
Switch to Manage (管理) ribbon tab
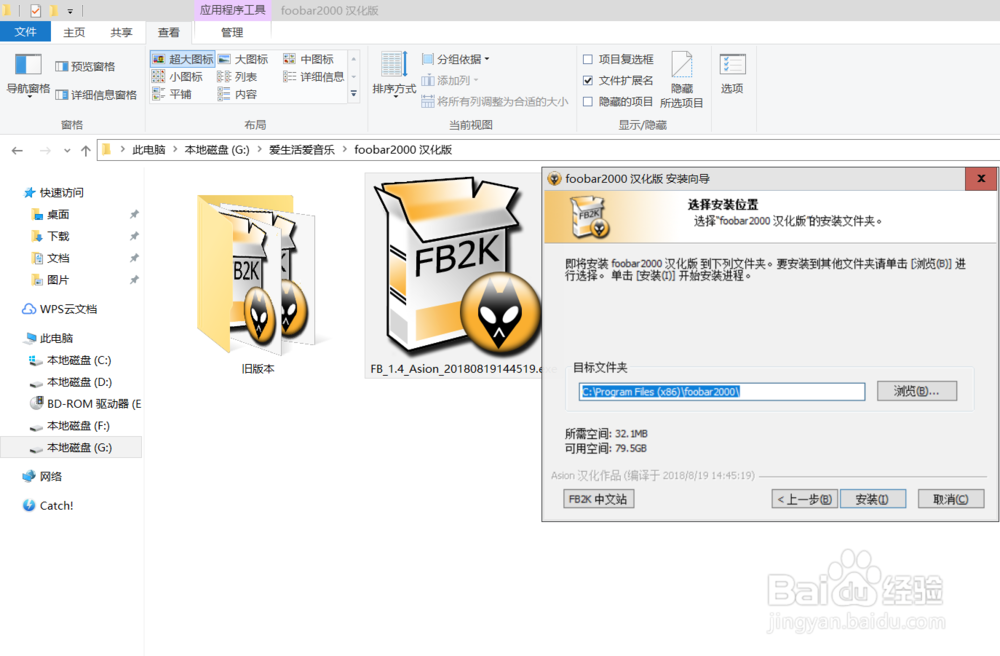point(232,33)
